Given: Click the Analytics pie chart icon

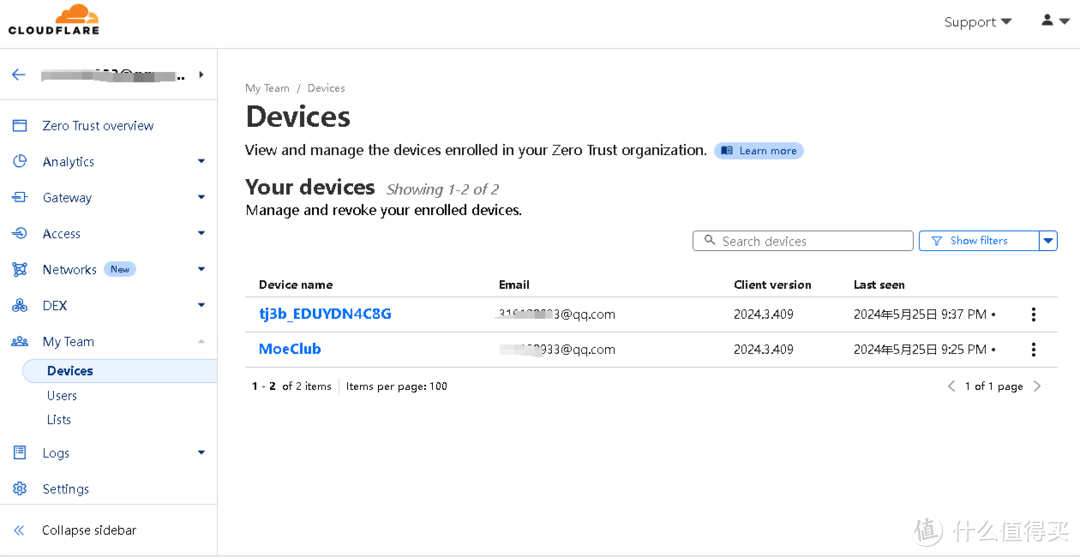Looking at the screenshot, I should [x=20, y=161].
